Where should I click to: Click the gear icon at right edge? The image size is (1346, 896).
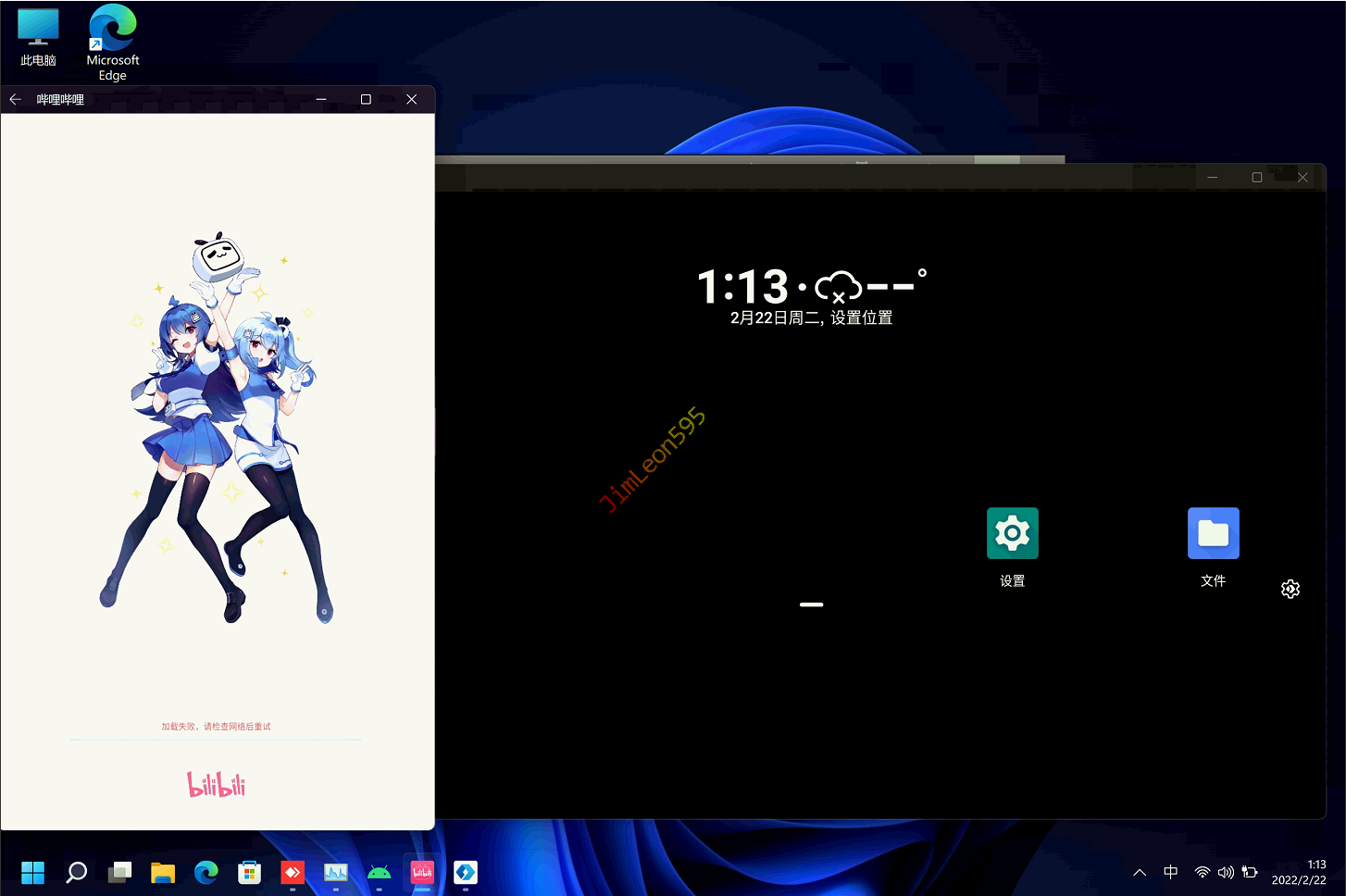[x=1290, y=590]
